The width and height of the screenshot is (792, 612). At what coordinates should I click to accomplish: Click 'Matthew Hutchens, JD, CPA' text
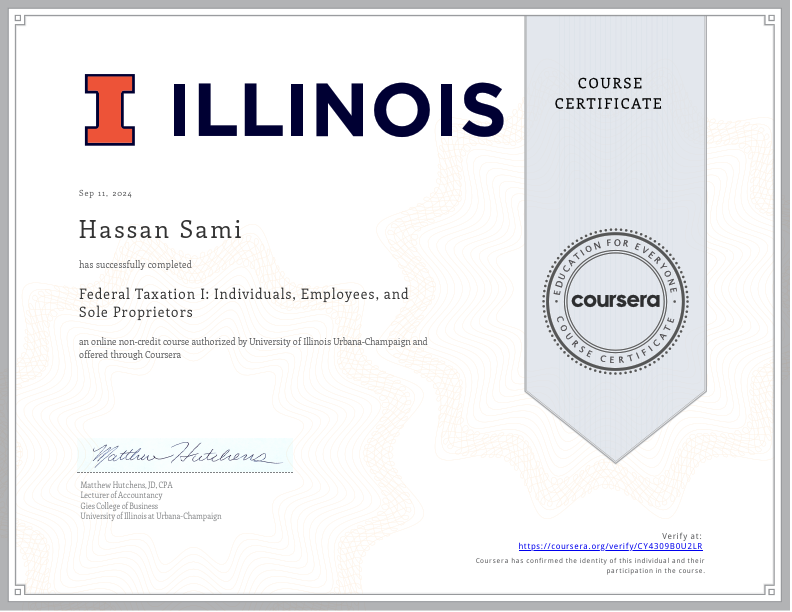(126, 485)
